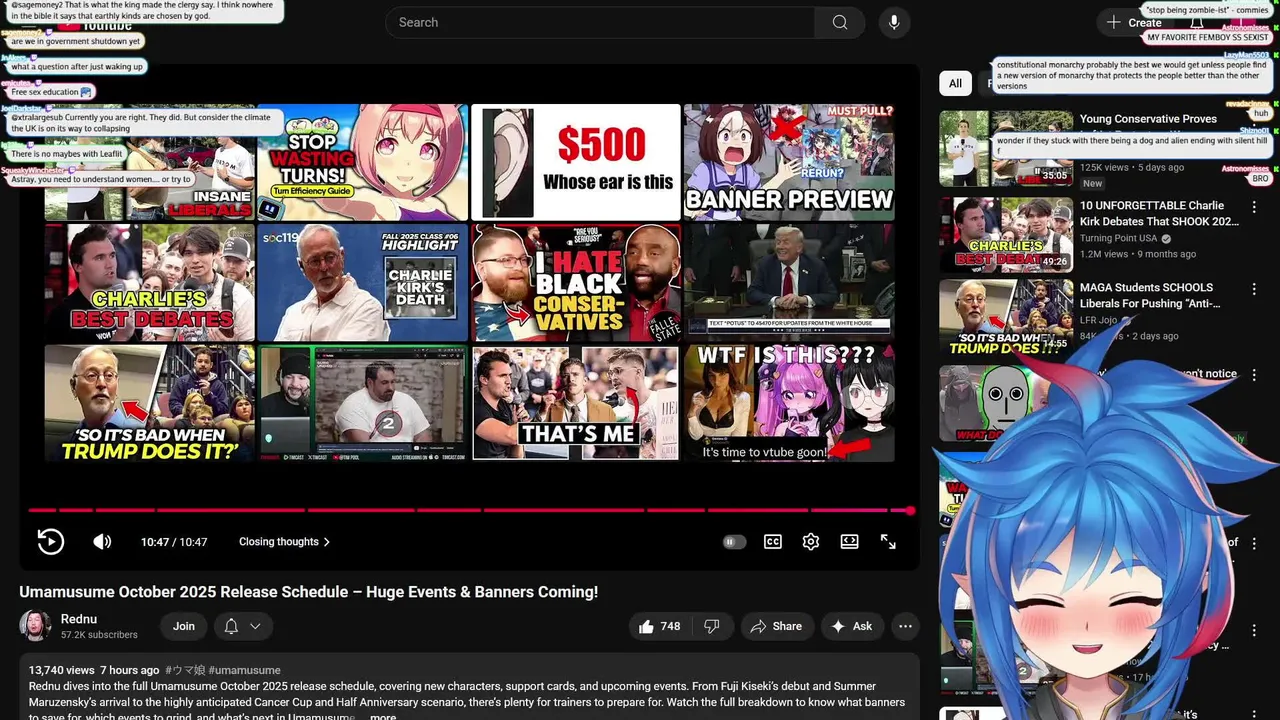Select the All filter chip
This screenshot has height=720, width=1280.
[x=956, y=83]
